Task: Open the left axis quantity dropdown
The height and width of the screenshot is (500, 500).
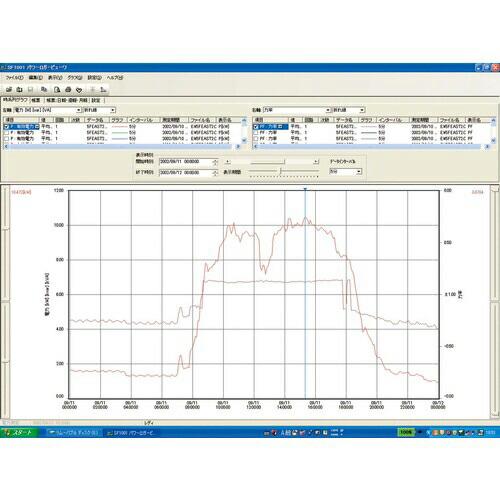Action: tap(79, 110)
